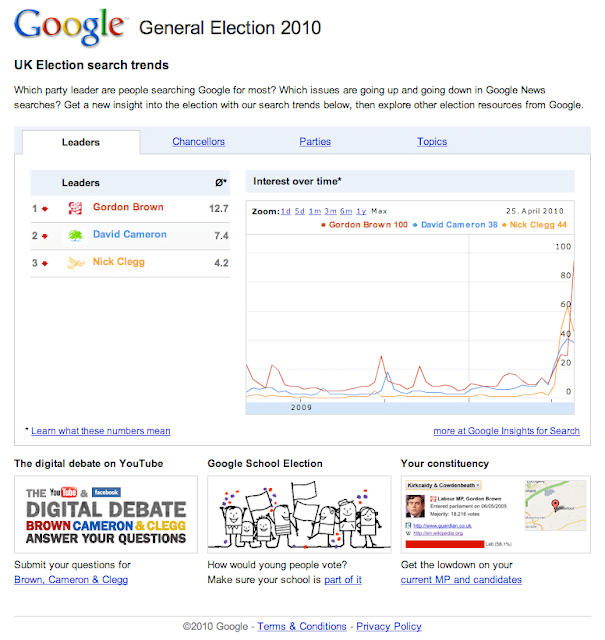Viewport: 605px width, 640px height.
Task: Open the Kirkcaldy & Cowdenbeath constituency dropdown
Action: [442, 485]
